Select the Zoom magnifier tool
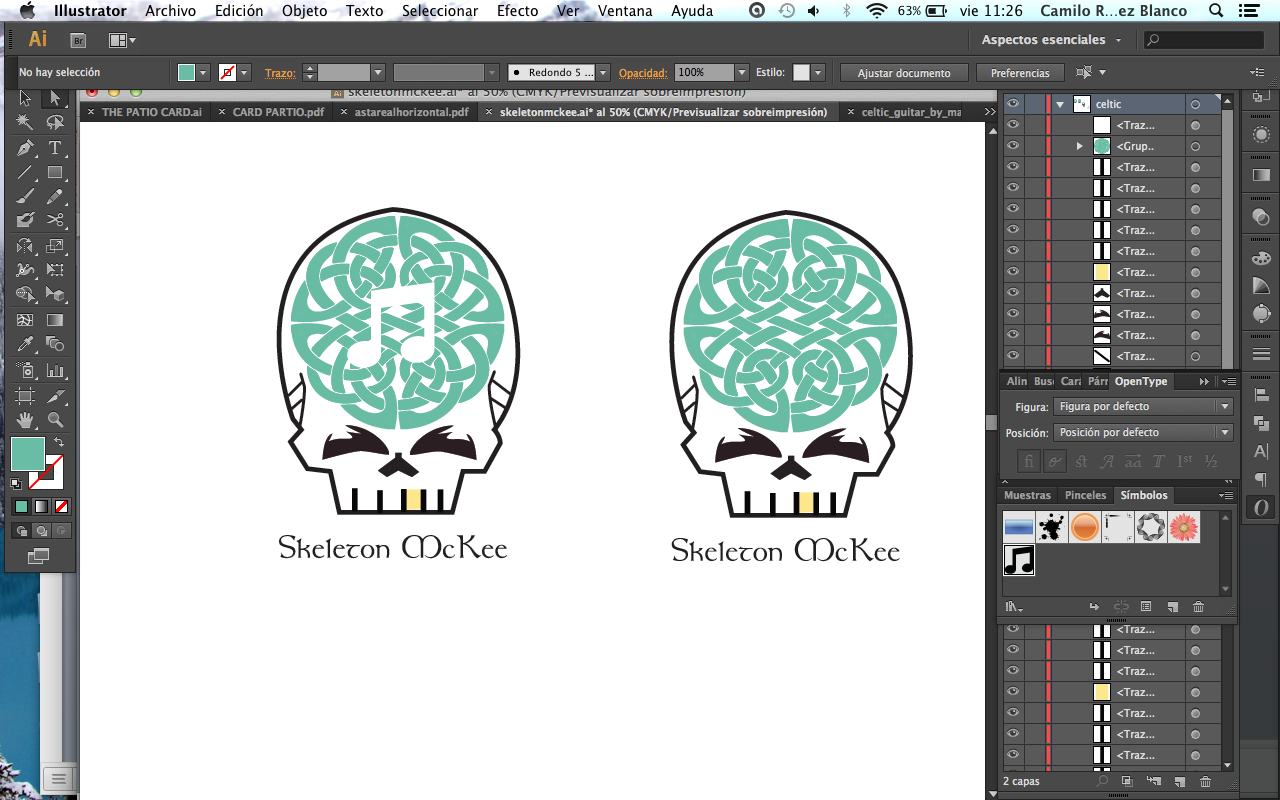Image resolution: width=1280 pixels, height=800 pixels. (x=55, y=420)
